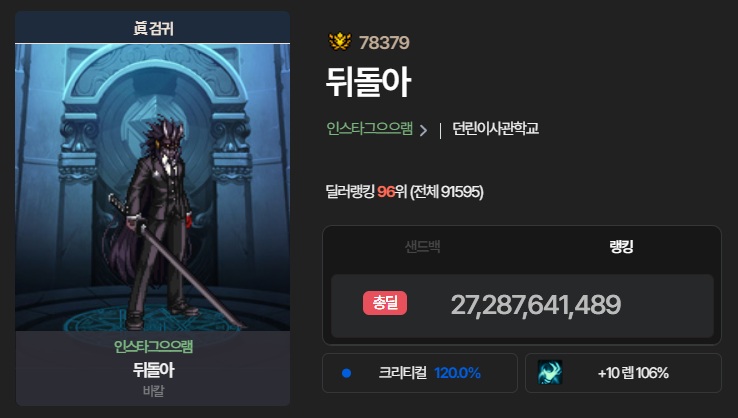Click the chevron arrow after 인스타그으으램
Image resolution: width=738 pixels, height=418 pixels.
coord(423,130)
